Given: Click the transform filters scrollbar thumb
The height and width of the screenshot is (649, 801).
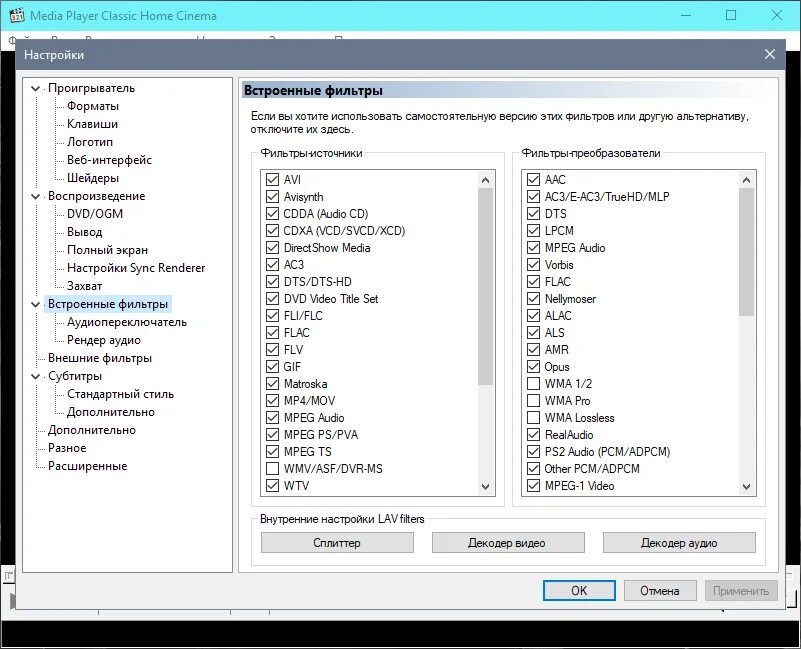Looking at the screenshot, I should [x=746, y=252].
